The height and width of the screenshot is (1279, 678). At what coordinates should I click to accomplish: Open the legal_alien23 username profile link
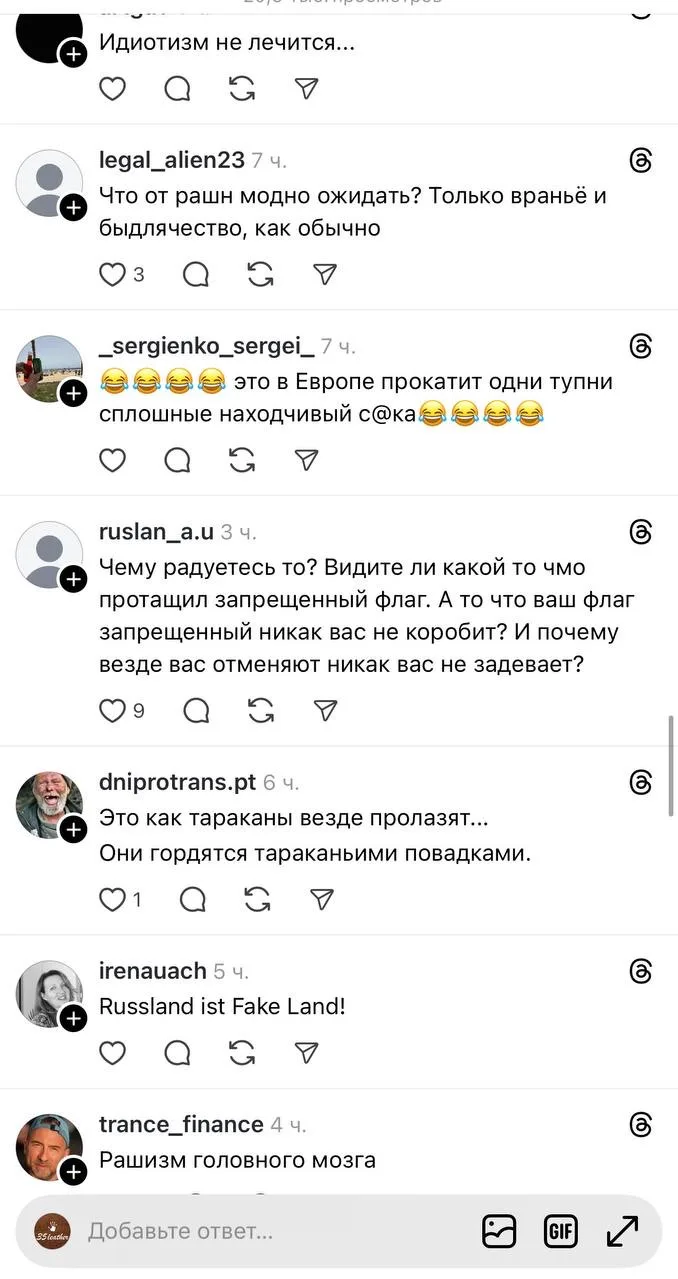pos(172,160)
